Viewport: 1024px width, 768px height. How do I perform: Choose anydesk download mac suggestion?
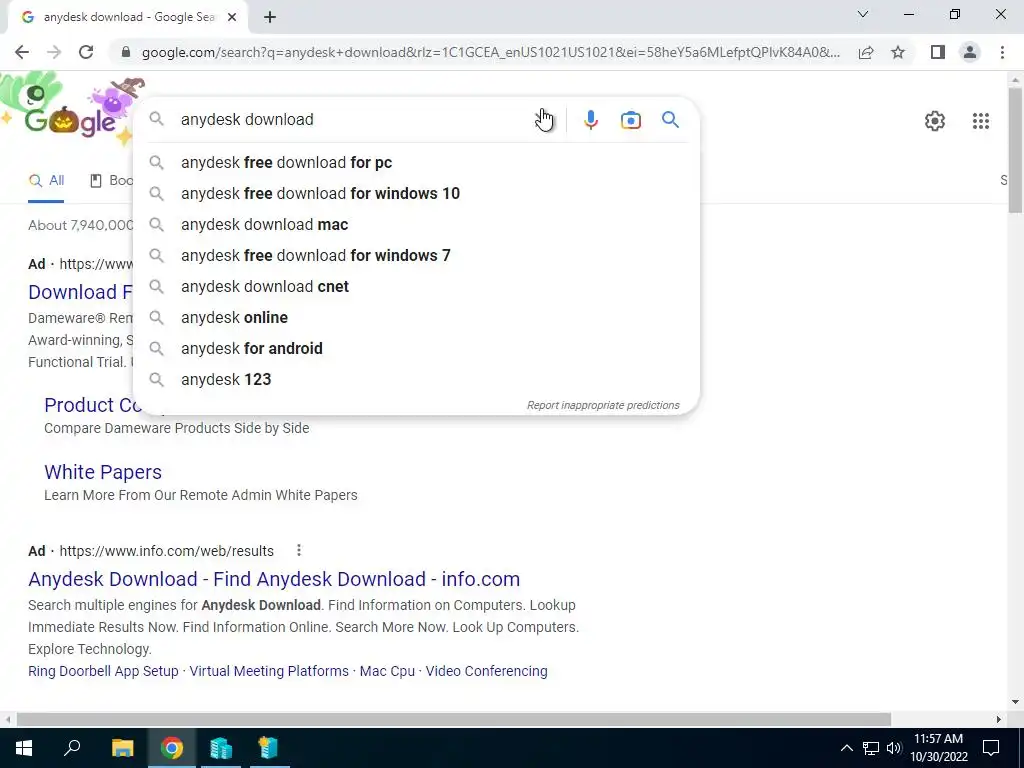416,225
